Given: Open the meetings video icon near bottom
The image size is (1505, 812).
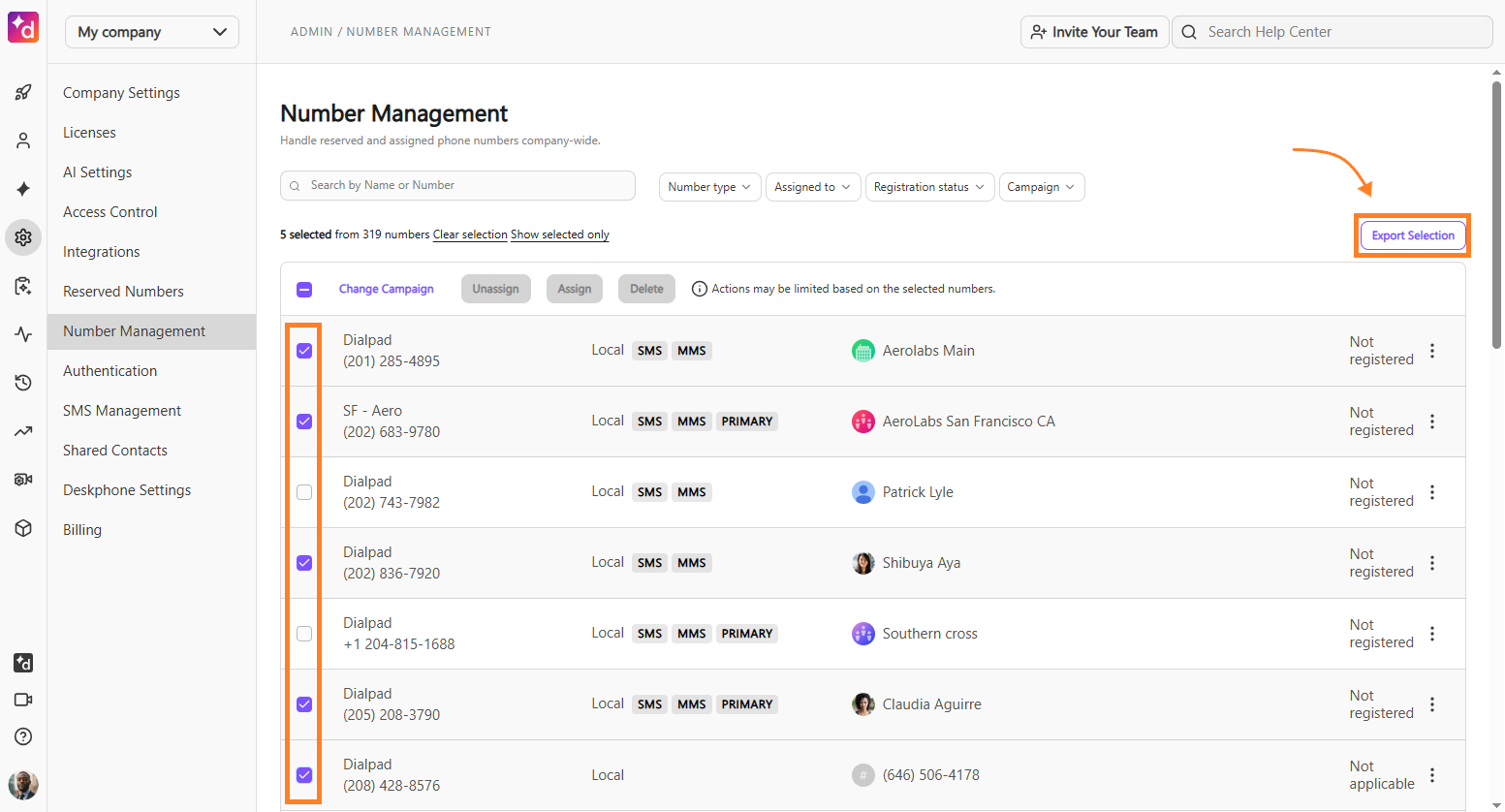Looking at the screenshot, I should (23, 700).
